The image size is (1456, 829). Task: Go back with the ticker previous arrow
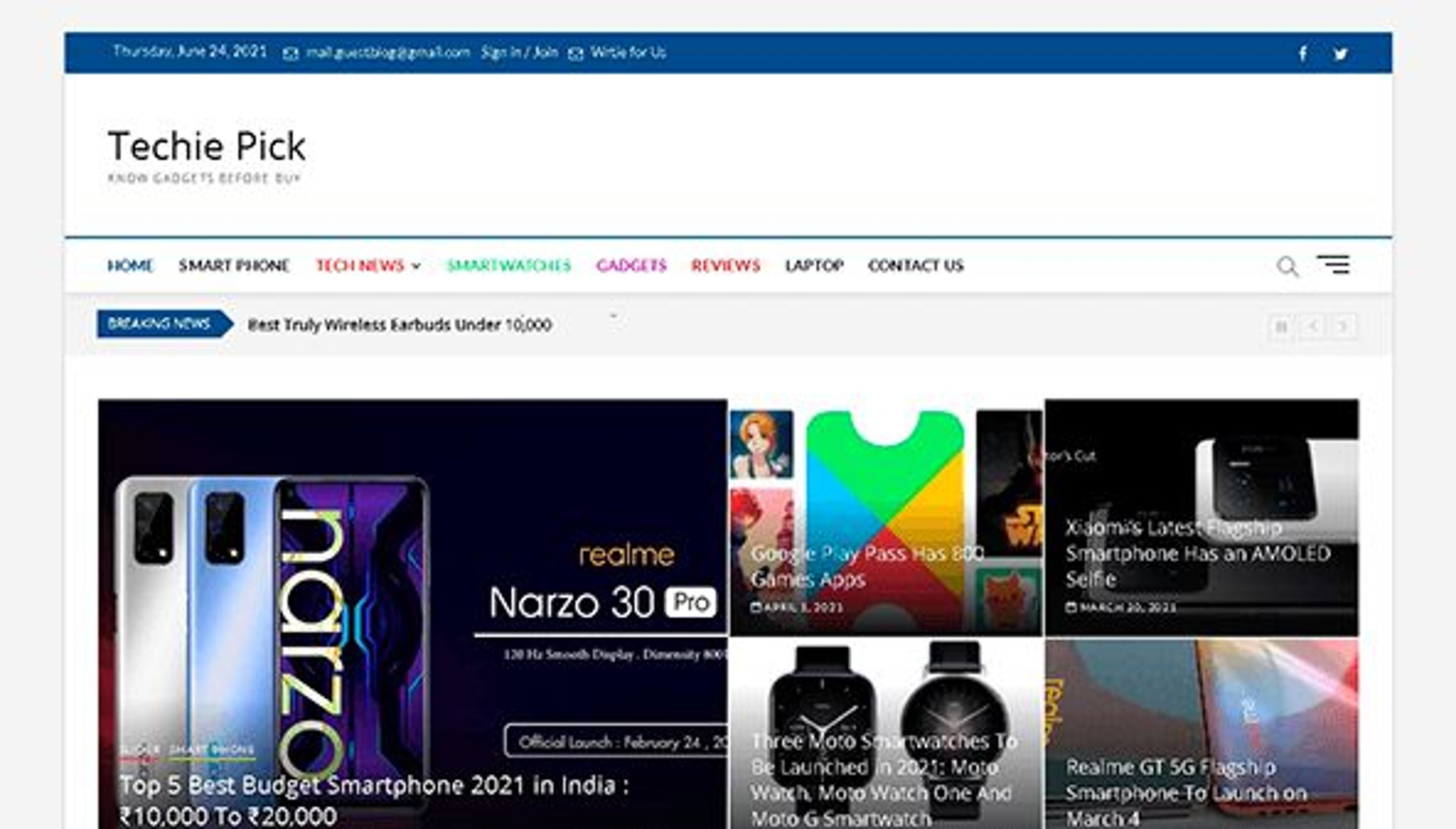point(1313,326)
